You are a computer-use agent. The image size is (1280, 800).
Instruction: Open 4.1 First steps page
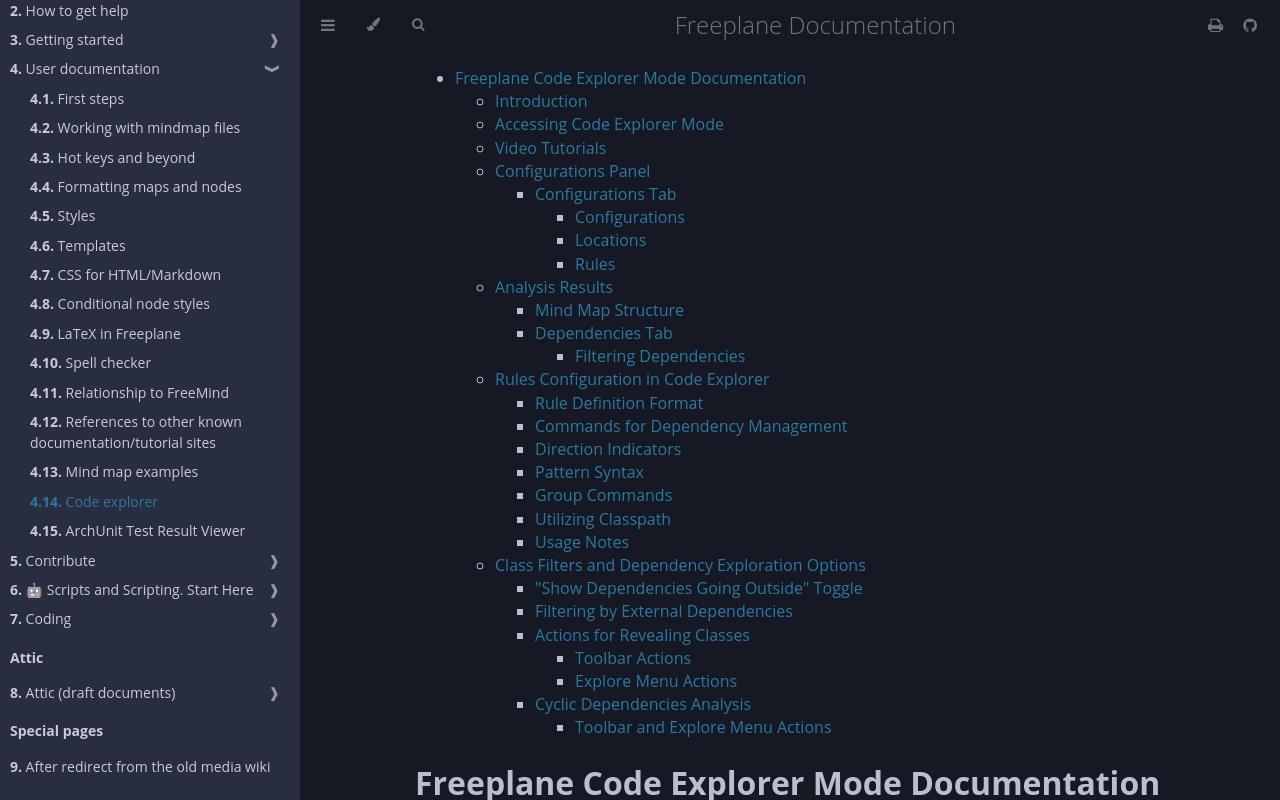tap(77, 99)
